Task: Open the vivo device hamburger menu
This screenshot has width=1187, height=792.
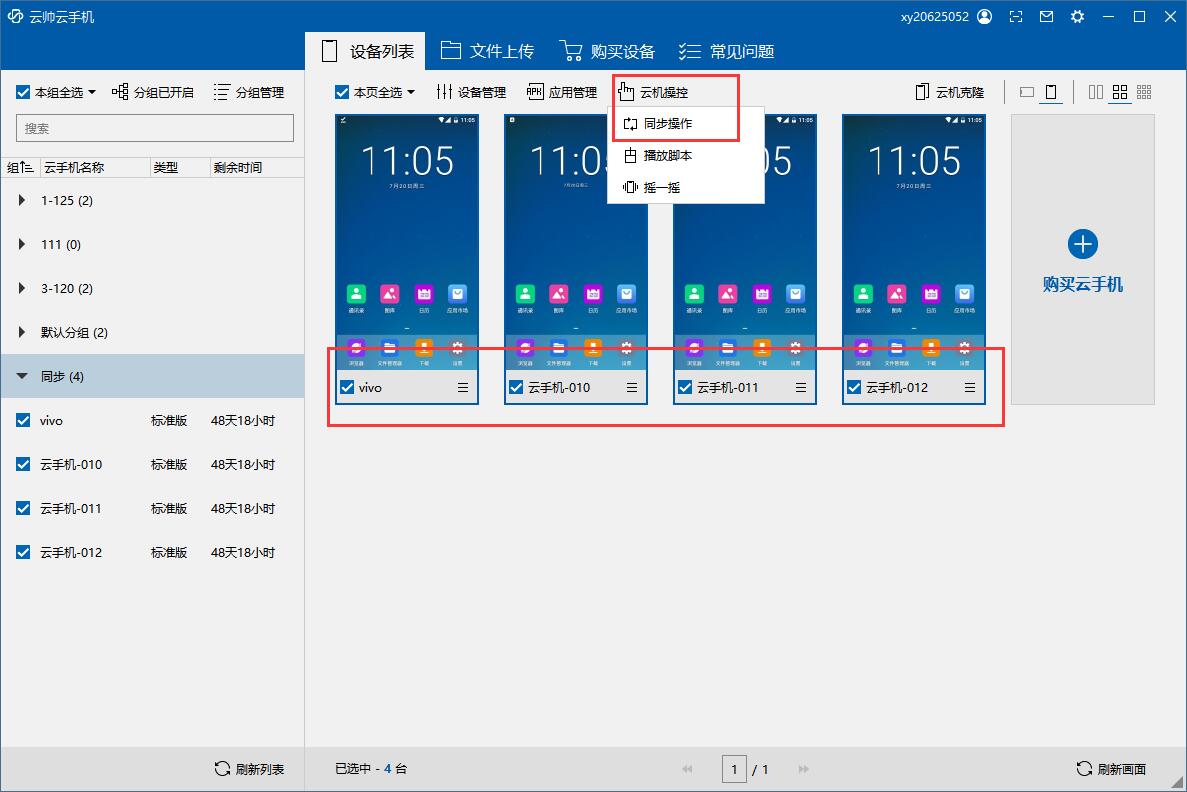Action: pyautogui.click(x=463, y=388)
